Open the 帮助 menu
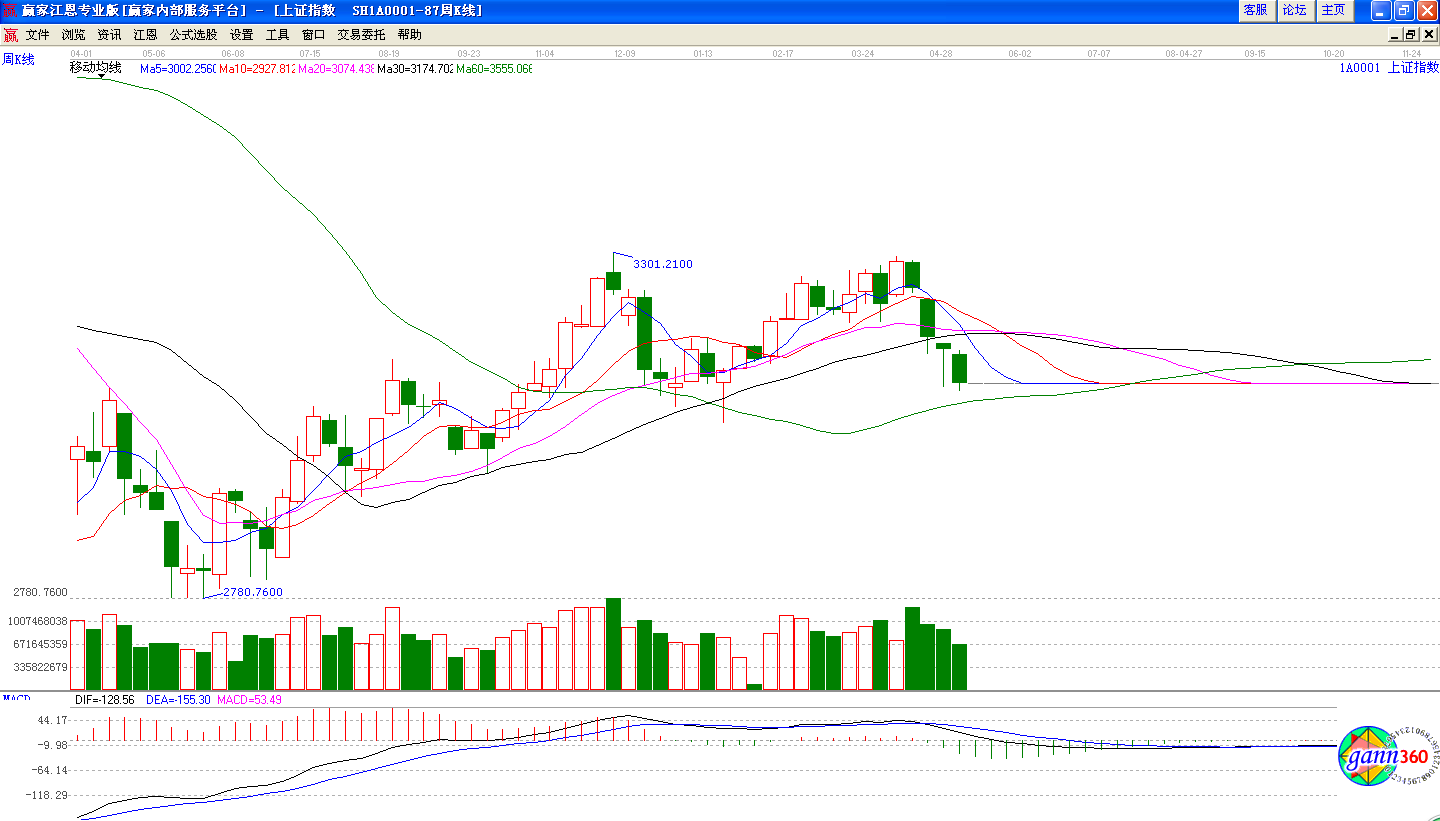 (409, 34)
